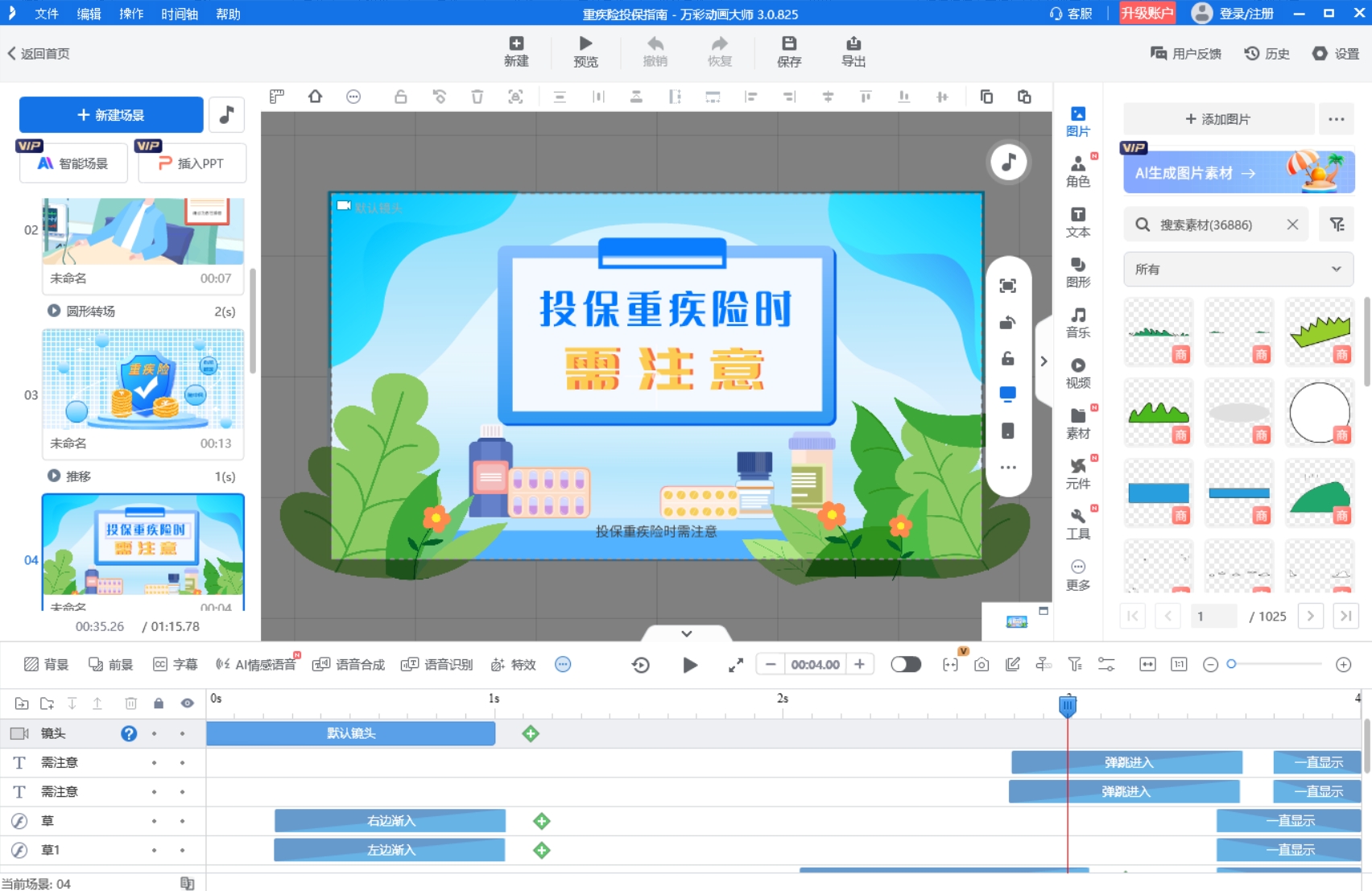Collapse the right panel with chevron arrow
The width and height of the screenshot is (1372, 891).
click(x=1043, y=361)
